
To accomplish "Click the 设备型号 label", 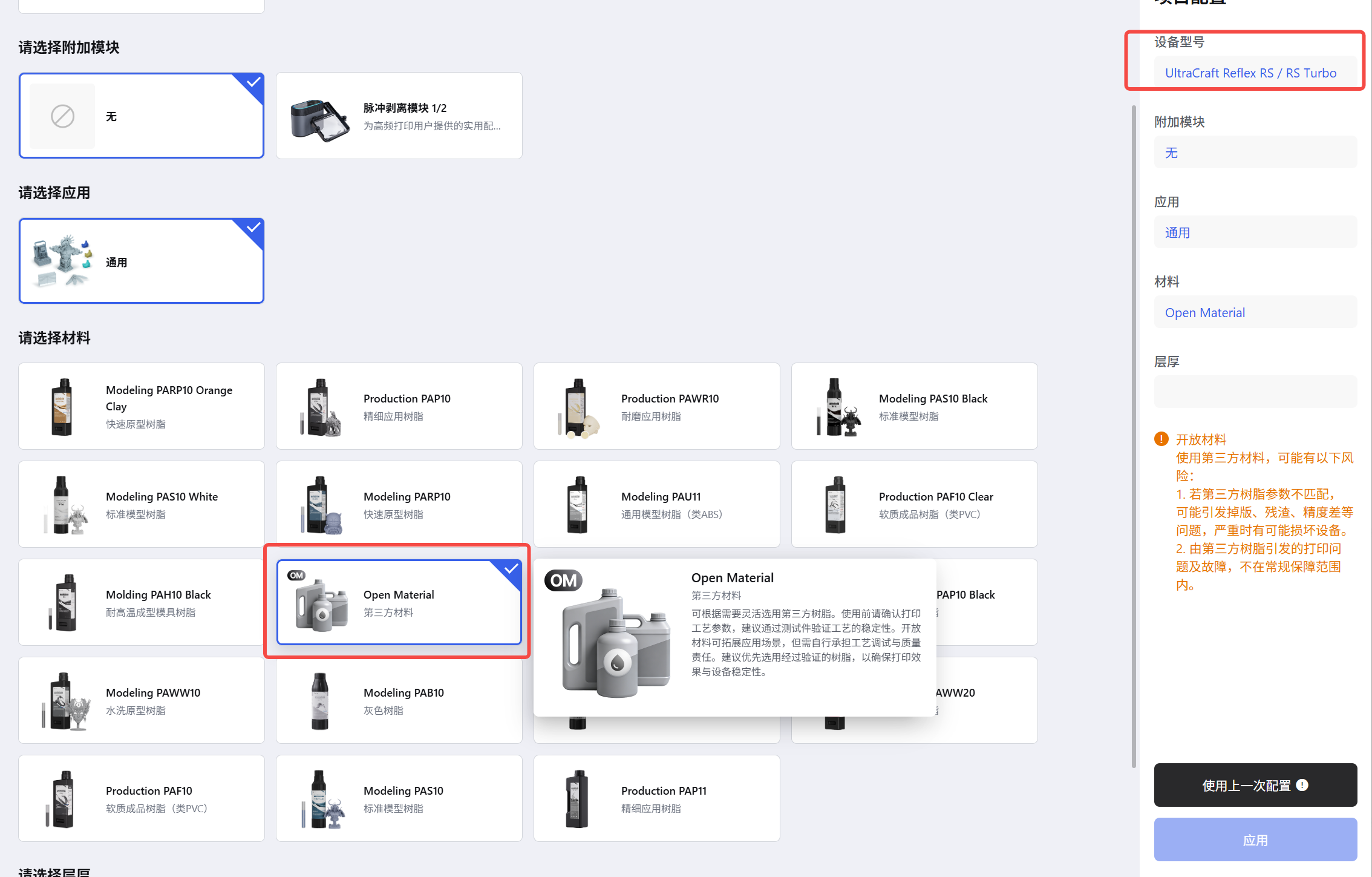I will click(1179, 42).
